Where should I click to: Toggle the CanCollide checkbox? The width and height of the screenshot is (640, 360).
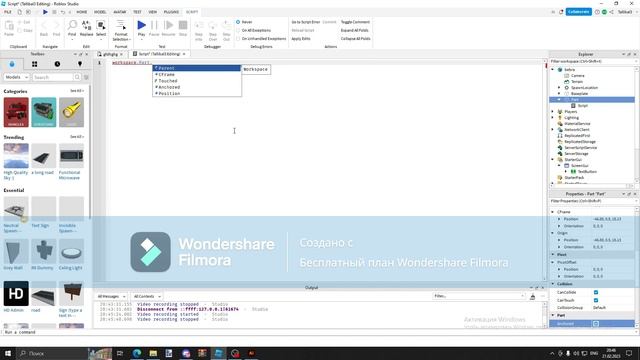(596, 292)
